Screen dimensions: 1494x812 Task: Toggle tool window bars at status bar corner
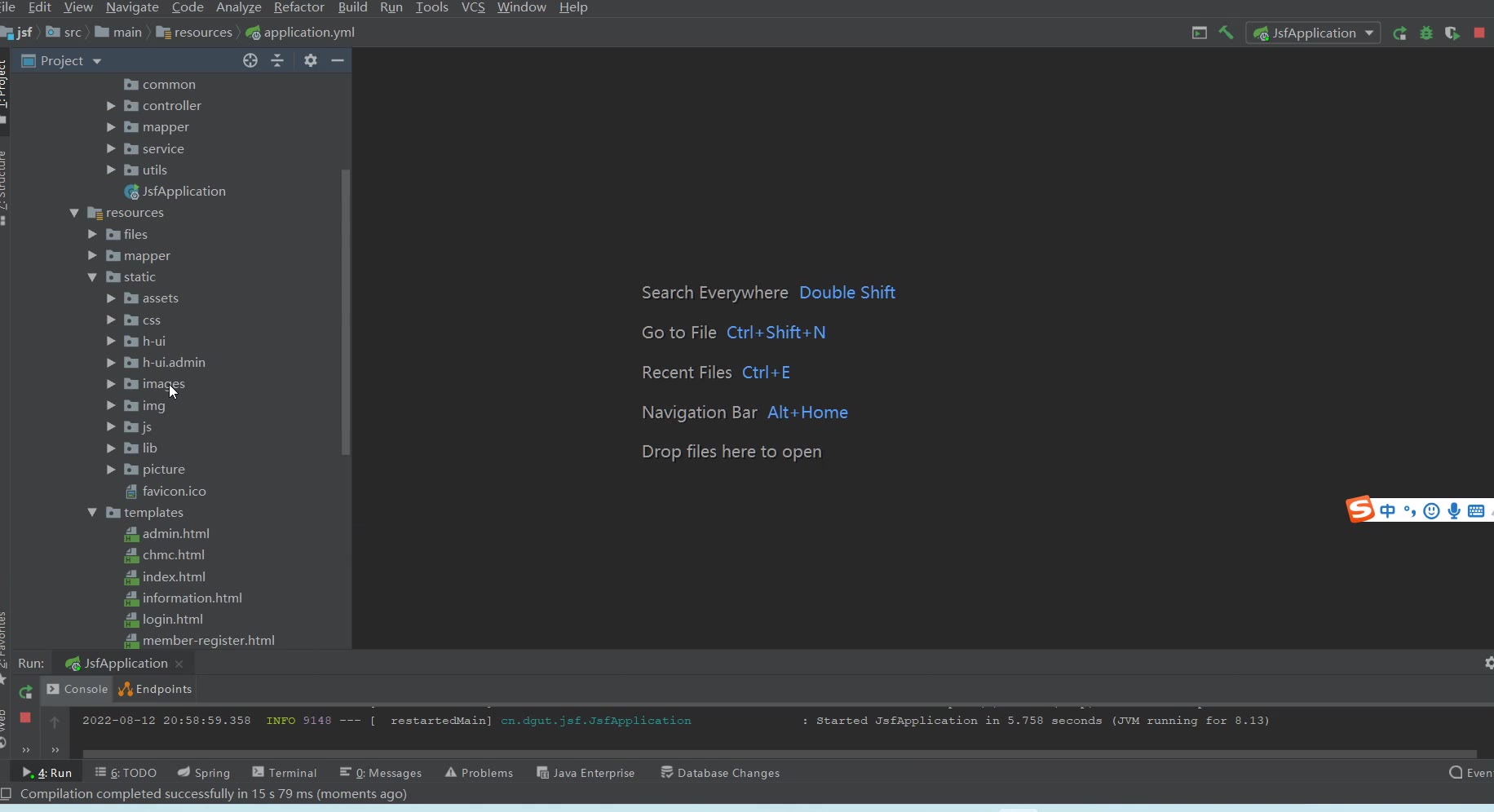(x=6, y=794)
